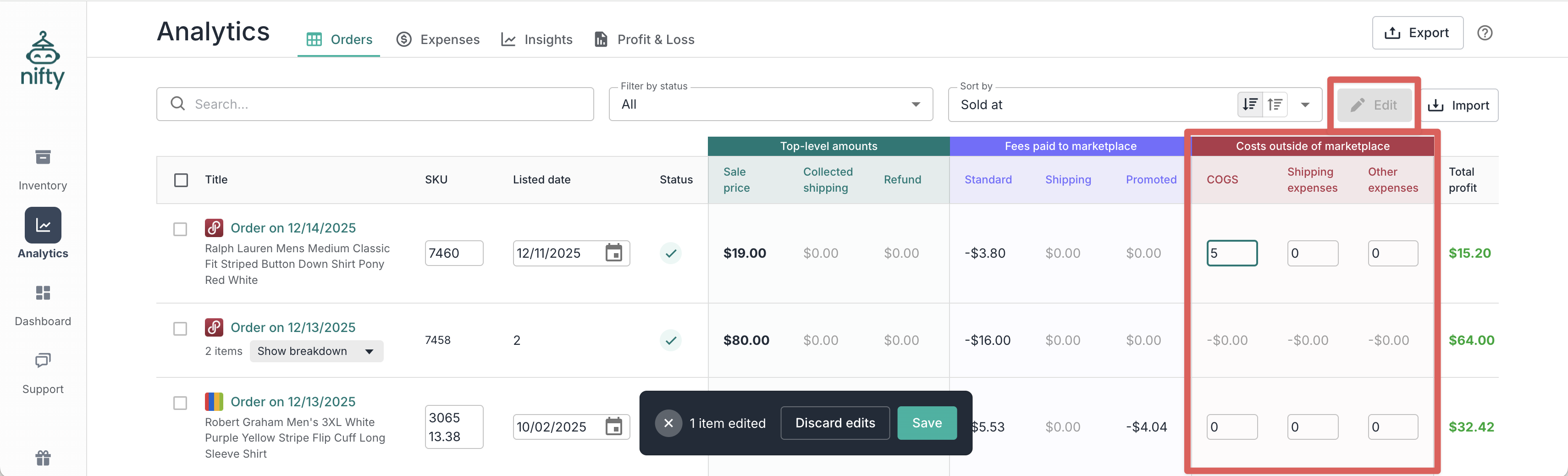Save the edited item
This screenshot has width=1568, height=476.
point(927,423)
